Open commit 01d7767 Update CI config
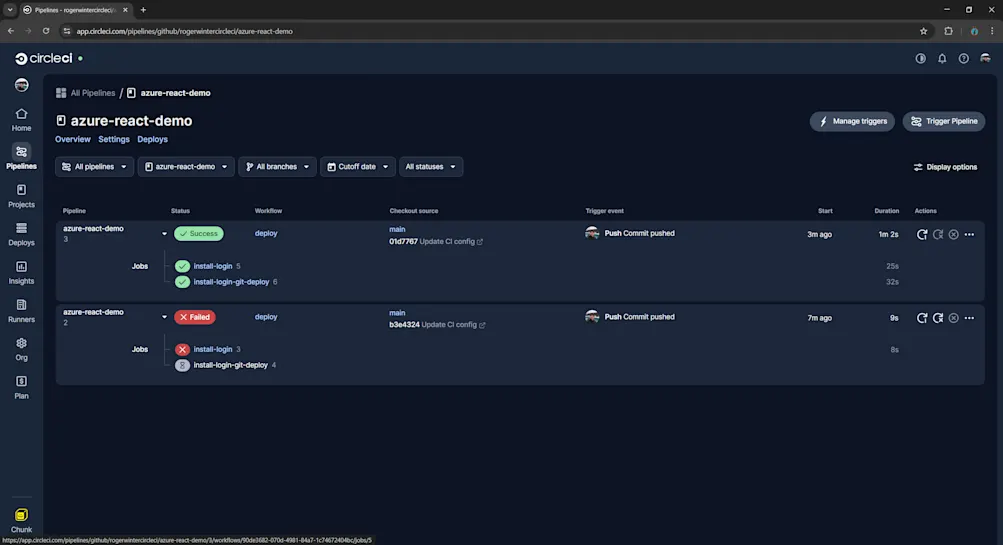1003x545 pixels. click(x=436, y=241)
